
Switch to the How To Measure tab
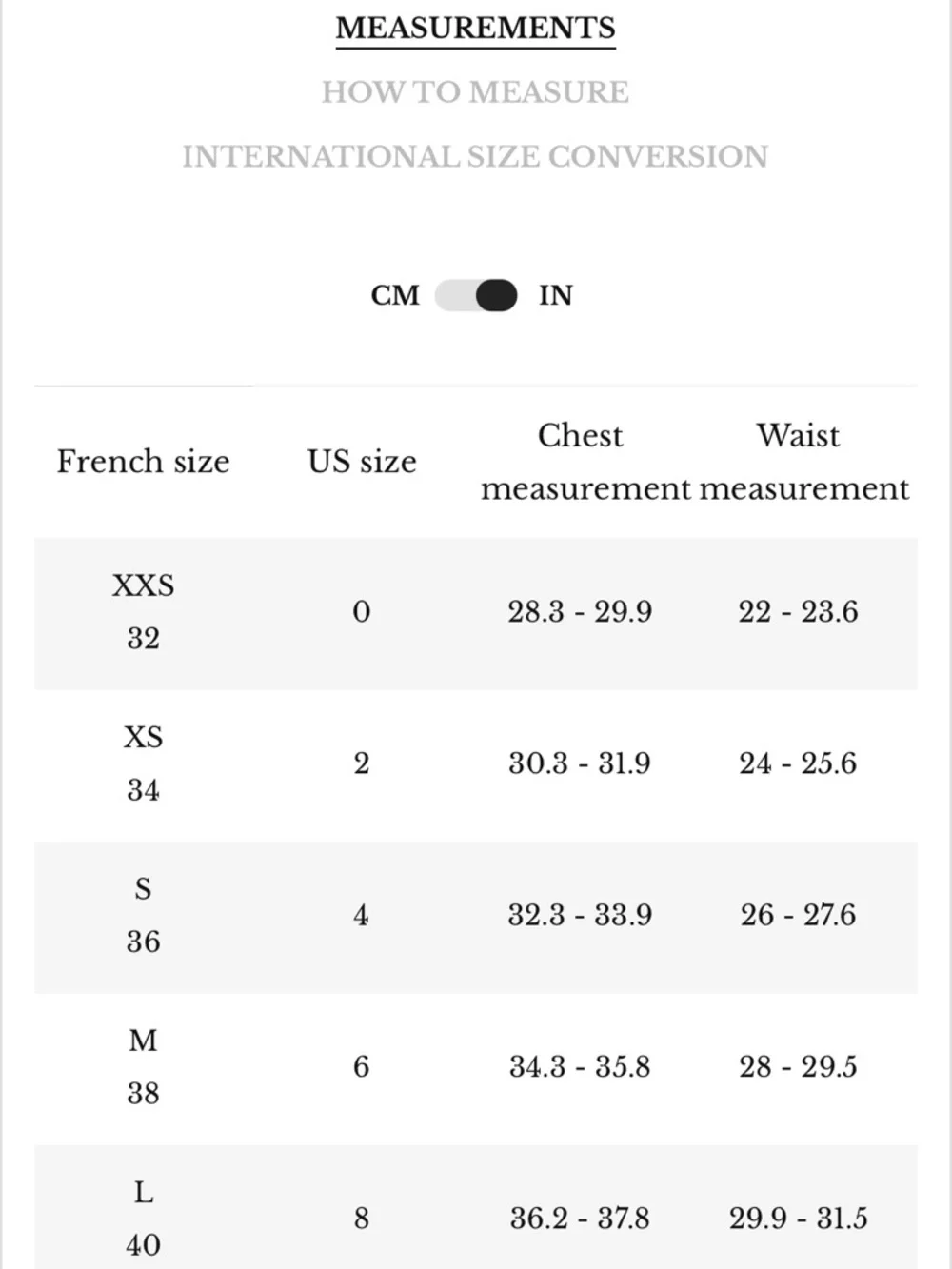475,92
